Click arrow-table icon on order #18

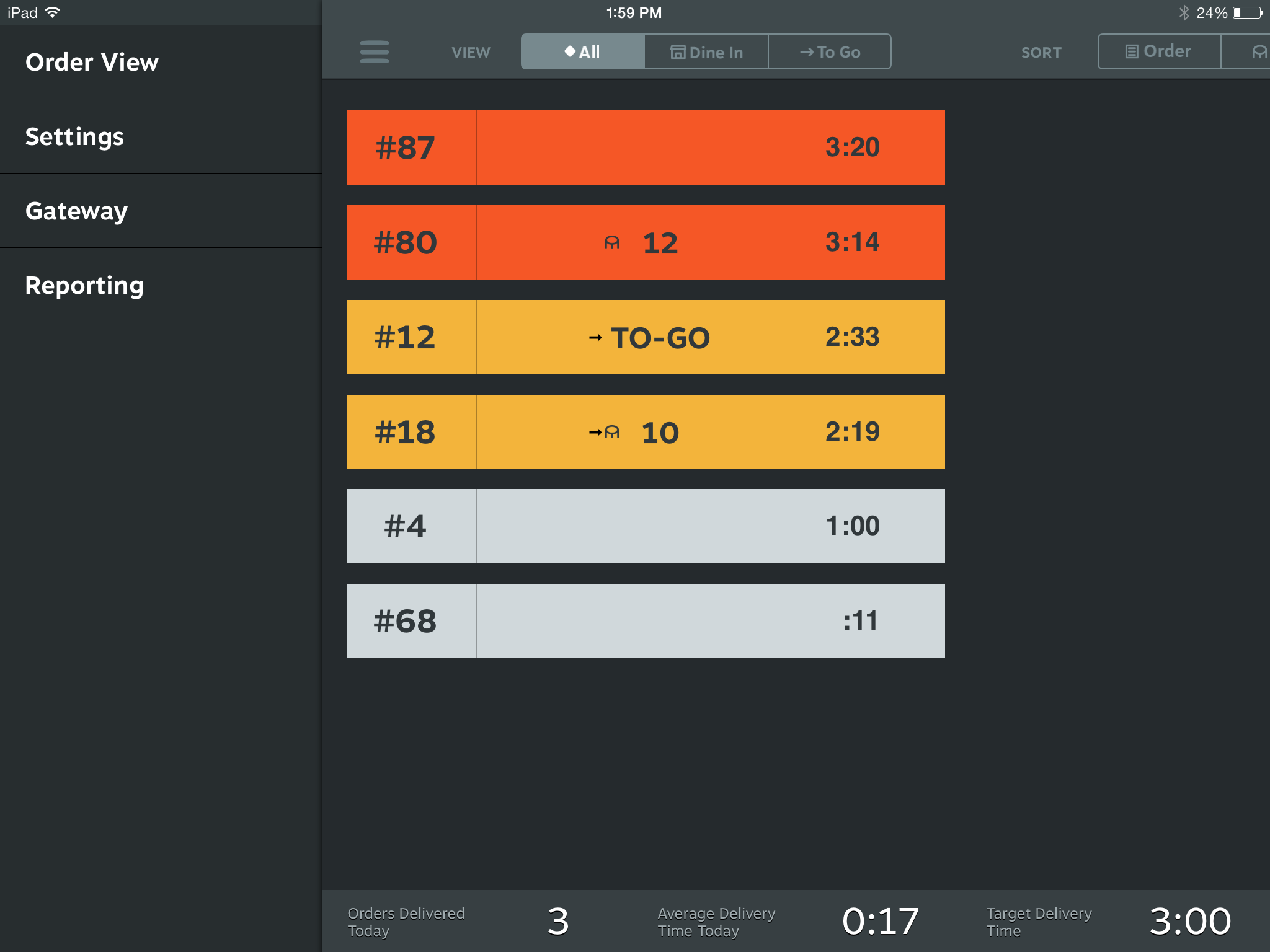click(604, 432)
